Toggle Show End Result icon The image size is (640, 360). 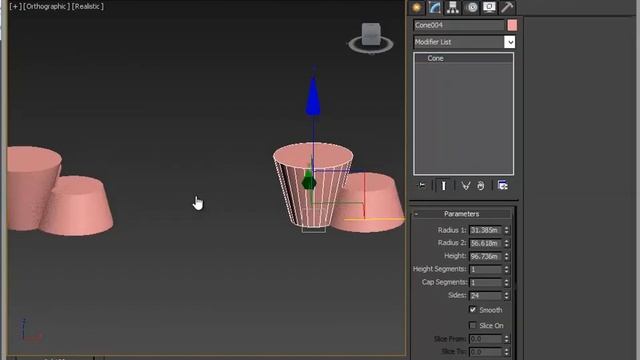pos(444,186)
